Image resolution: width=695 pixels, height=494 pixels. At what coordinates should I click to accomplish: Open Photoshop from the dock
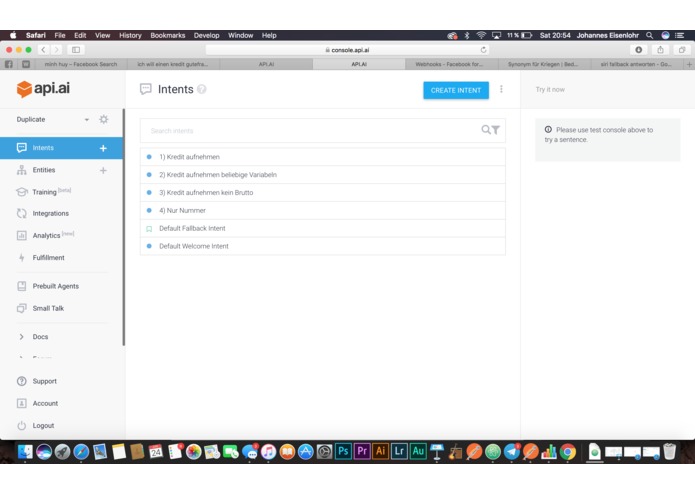343,451
